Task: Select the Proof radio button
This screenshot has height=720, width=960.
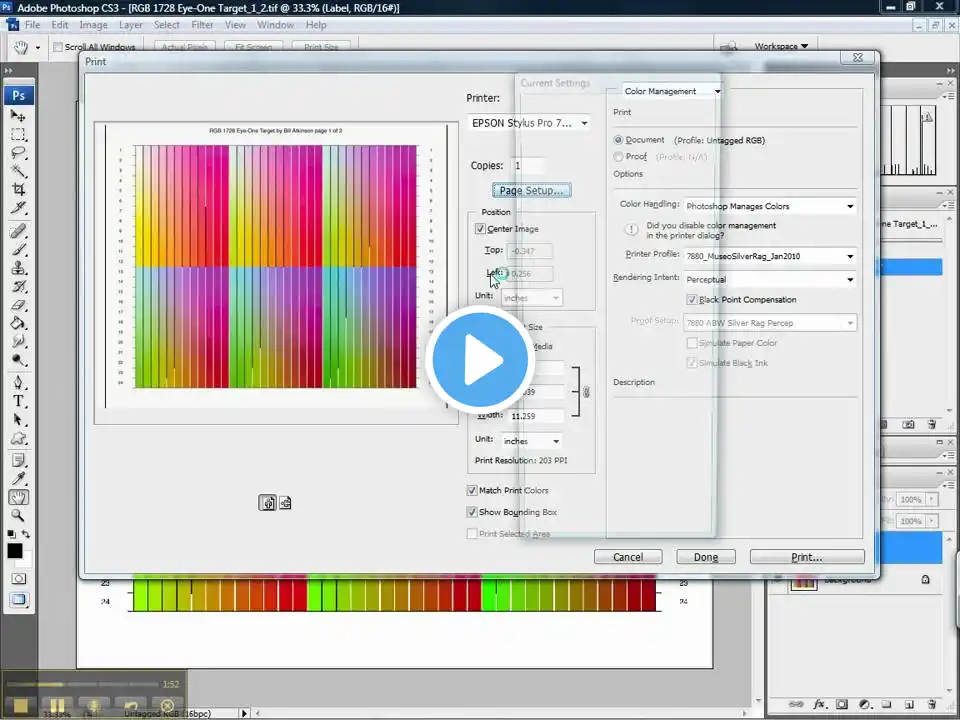Action: pyautogui.click(x=618, y=157)
